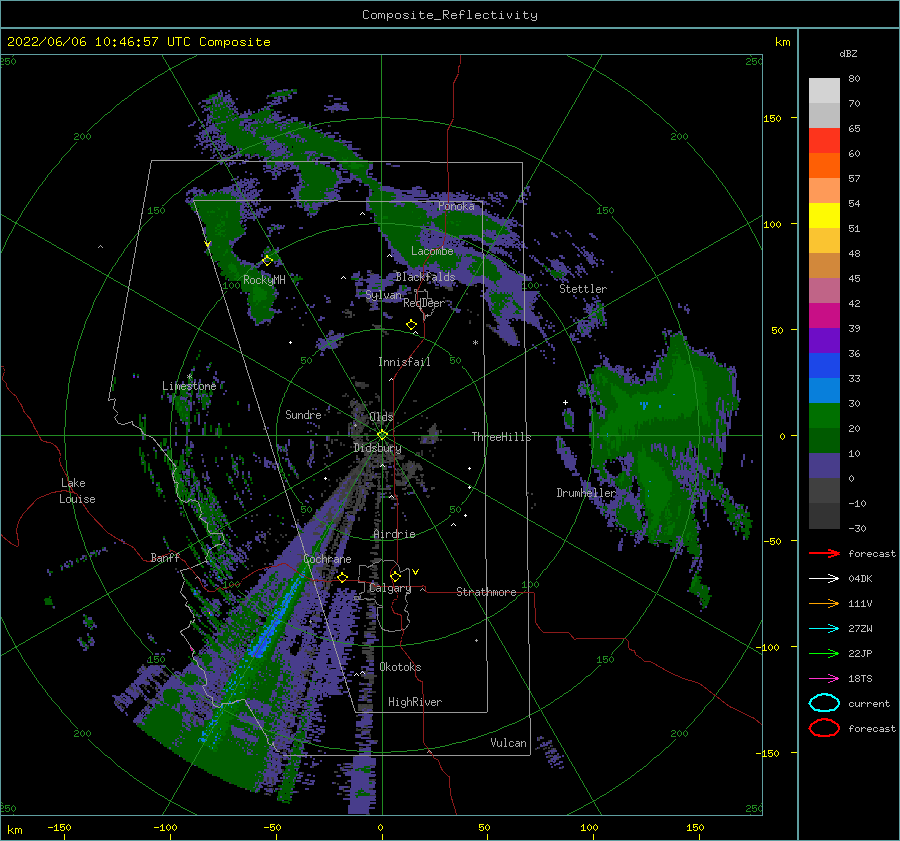Click the Sundre town label

[303, 415]
